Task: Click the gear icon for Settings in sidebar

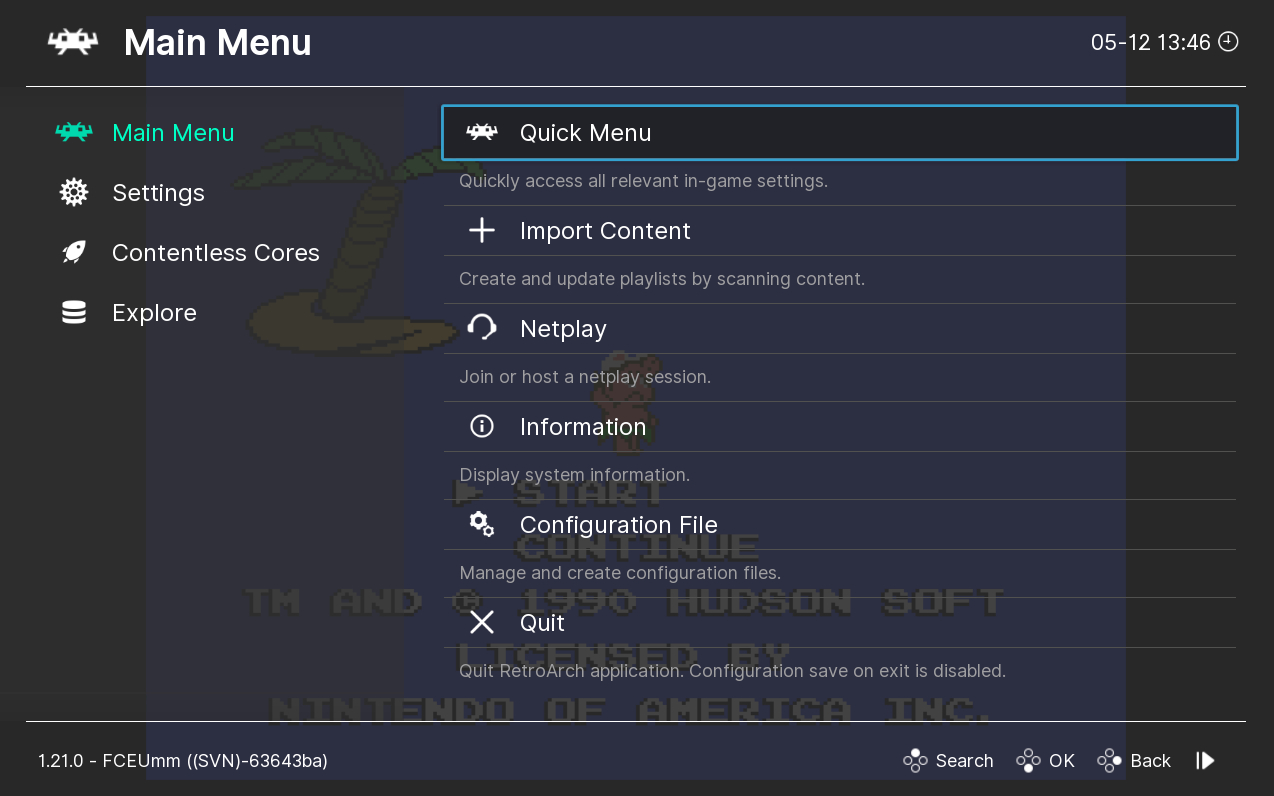Action: pyautogui.click(x=74, y=193)
